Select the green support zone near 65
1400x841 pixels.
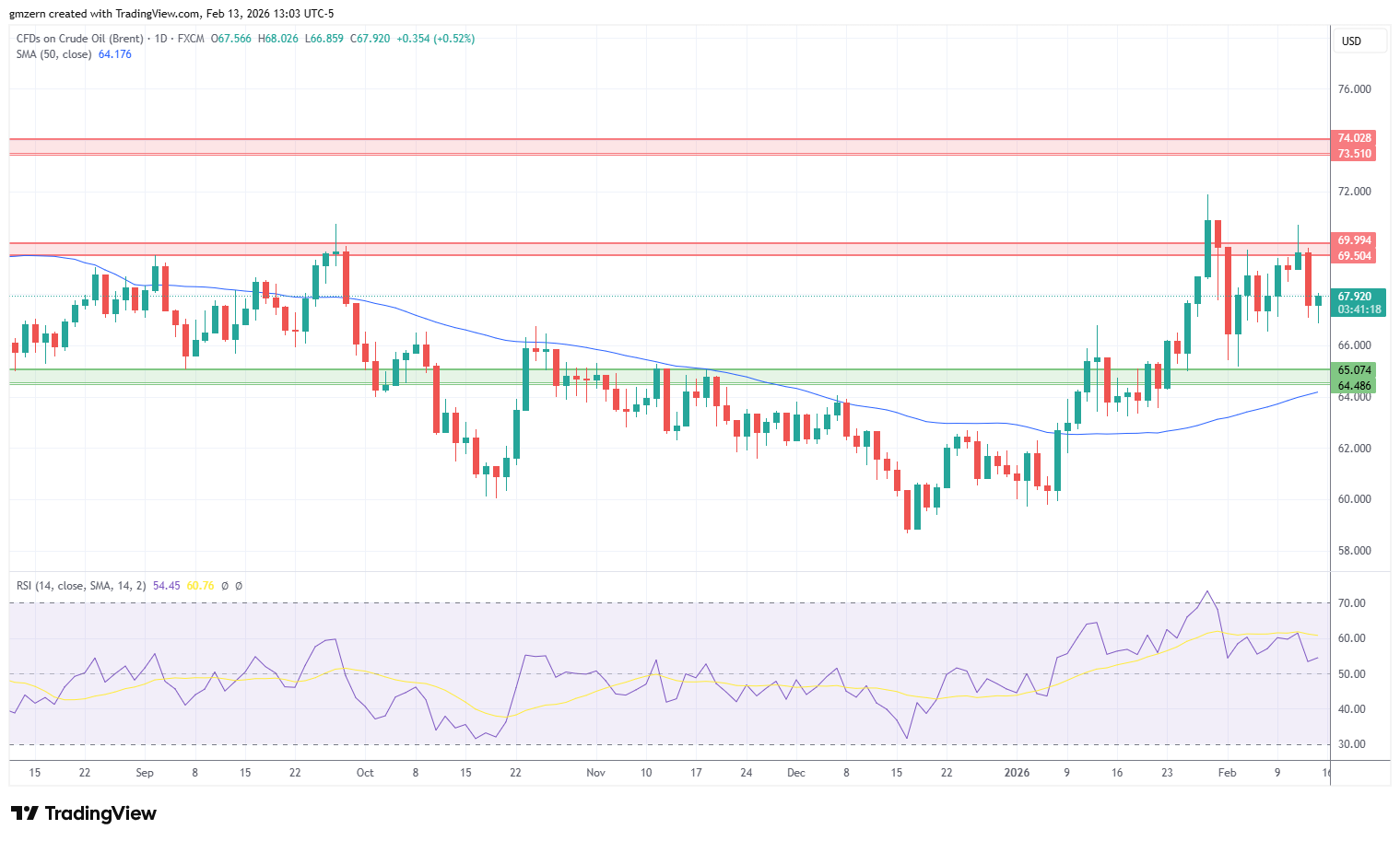click(670, 377)
